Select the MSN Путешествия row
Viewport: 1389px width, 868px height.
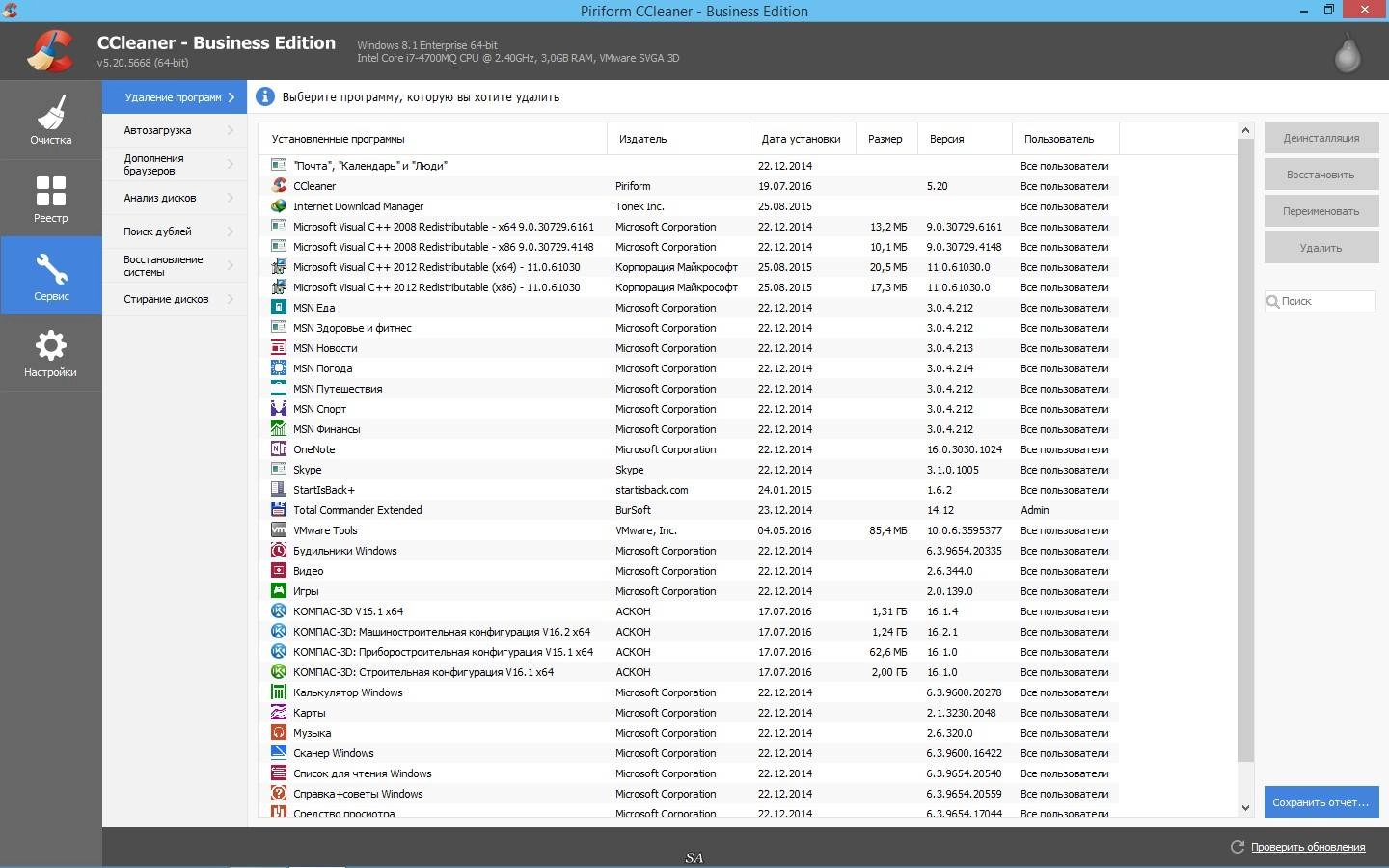[x=689, y=389]
